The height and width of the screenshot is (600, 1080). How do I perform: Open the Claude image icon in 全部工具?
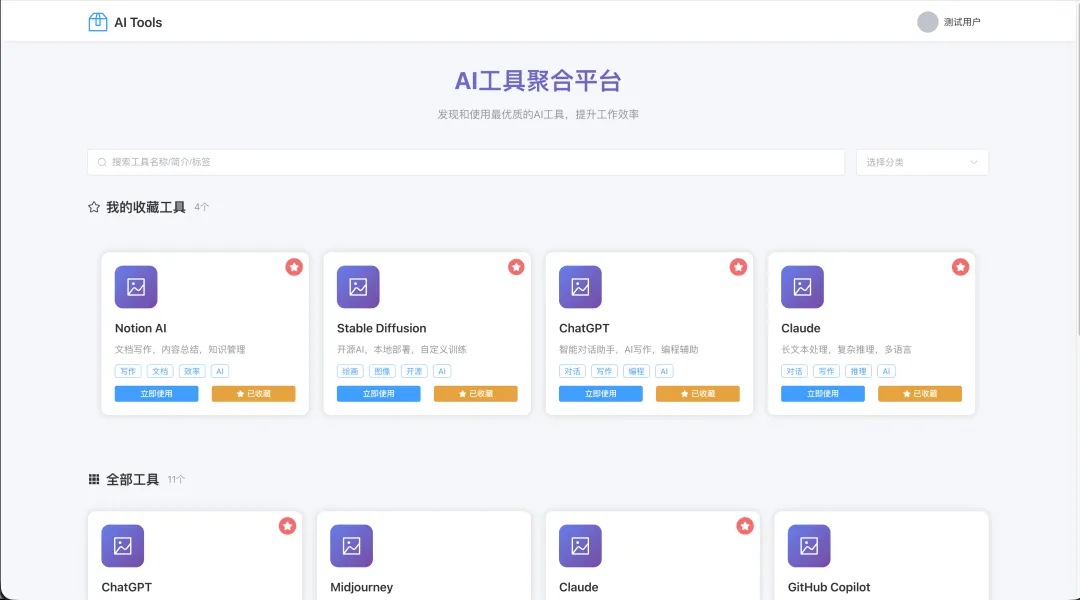(x=580, y=546)
